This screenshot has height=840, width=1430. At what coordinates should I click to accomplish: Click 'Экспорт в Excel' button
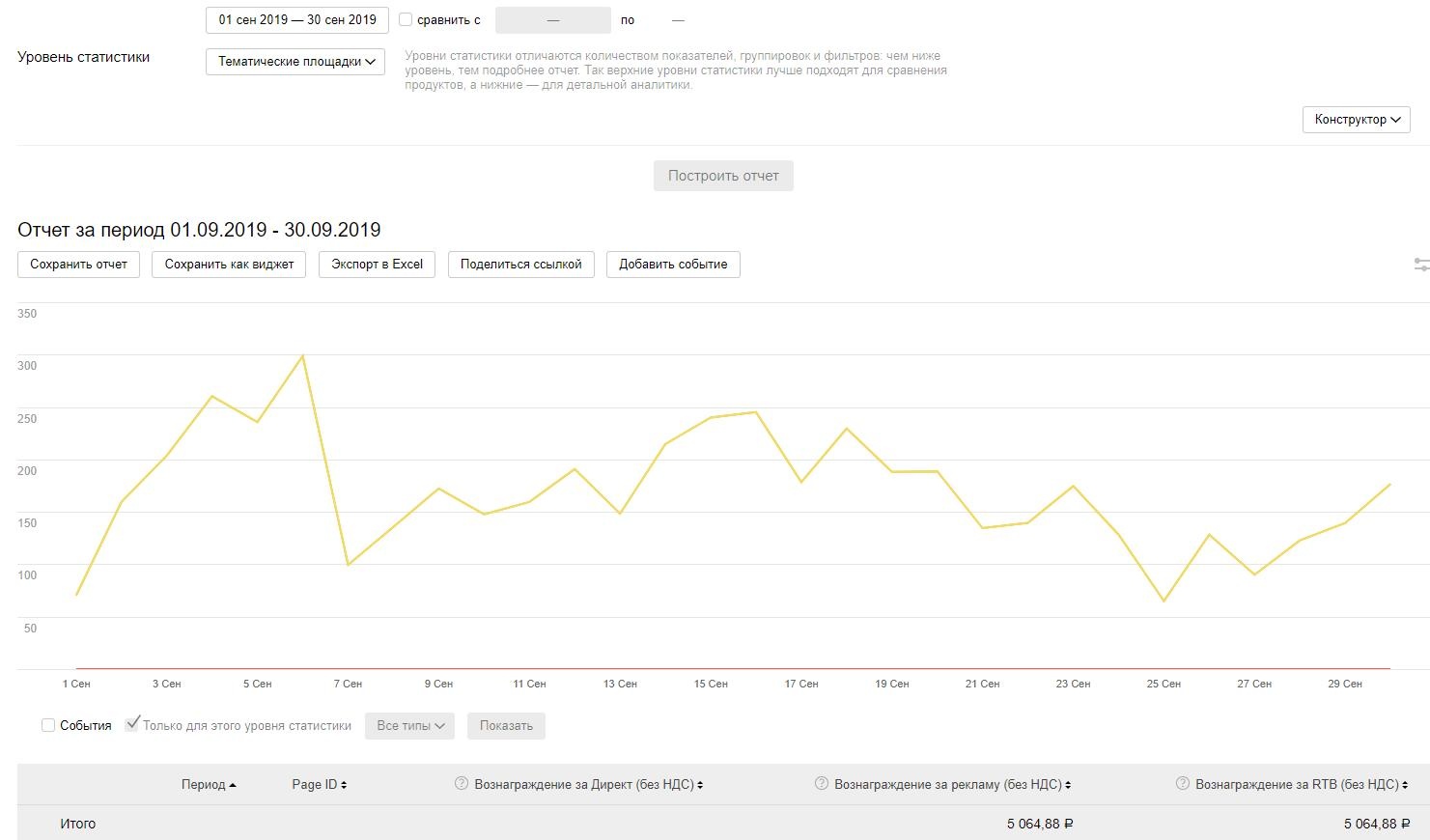(x=377, y=265)
